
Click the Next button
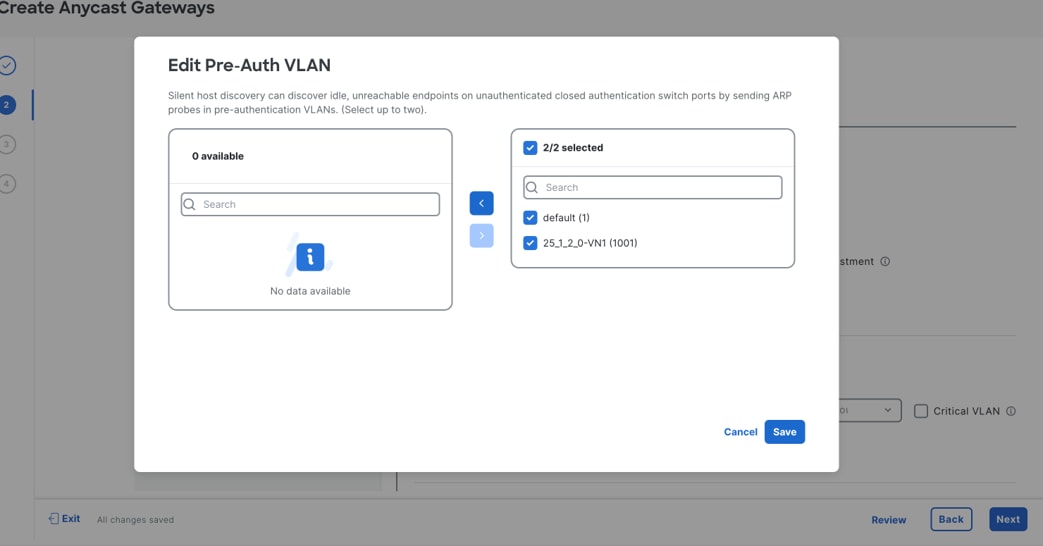[x=1008, y=519]
